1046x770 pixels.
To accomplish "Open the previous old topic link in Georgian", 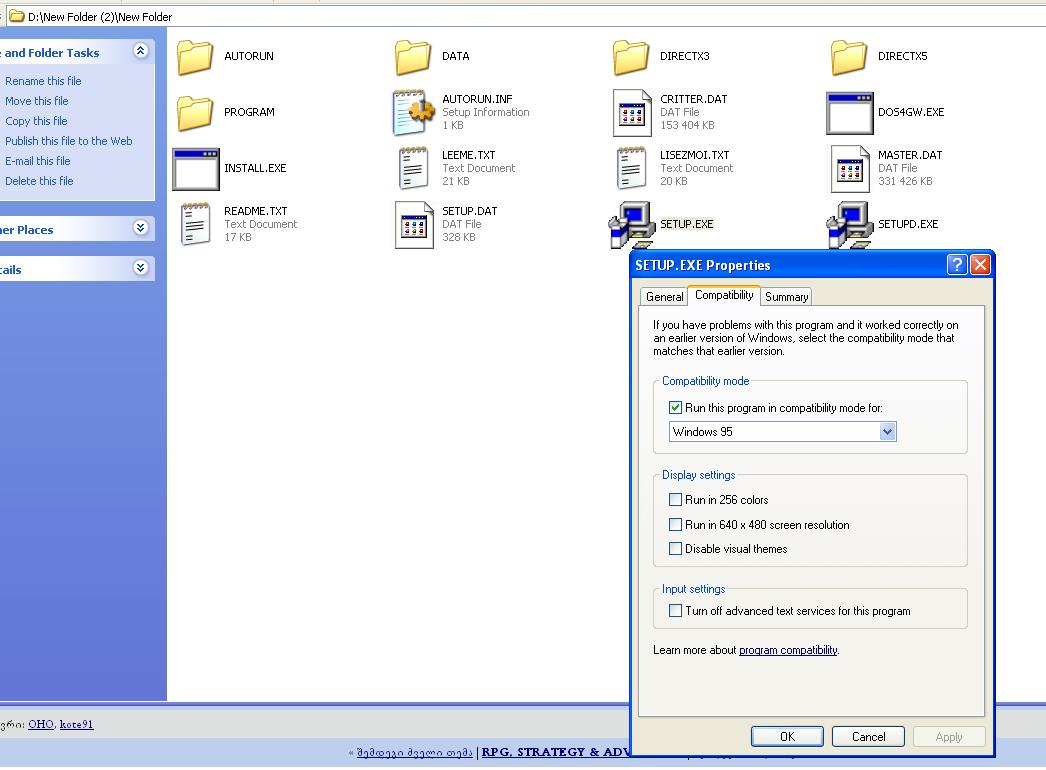I will click(414, 753).
